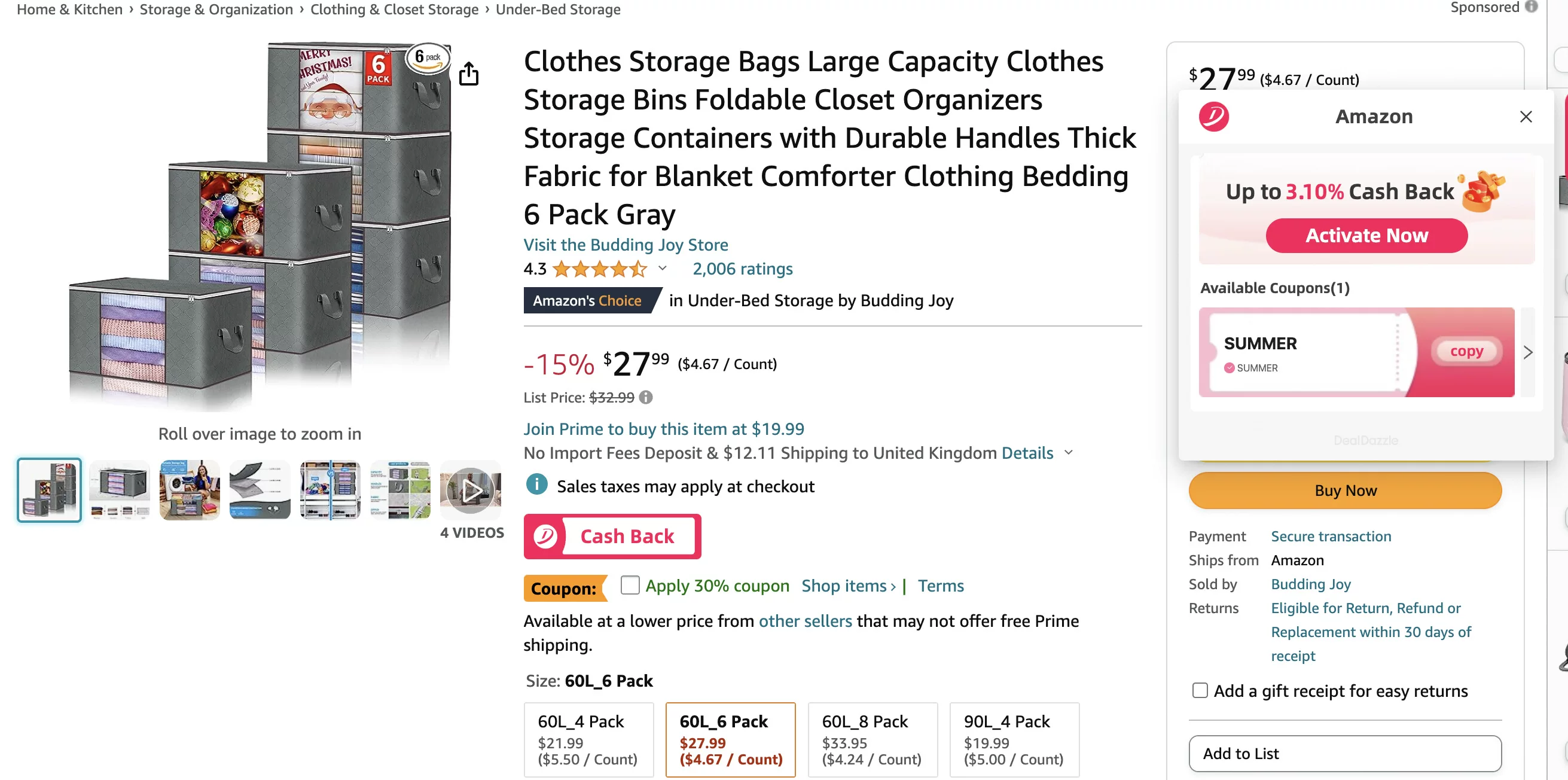
Task: Select the 60L_8 Pack size option
Action: (873, 739)
